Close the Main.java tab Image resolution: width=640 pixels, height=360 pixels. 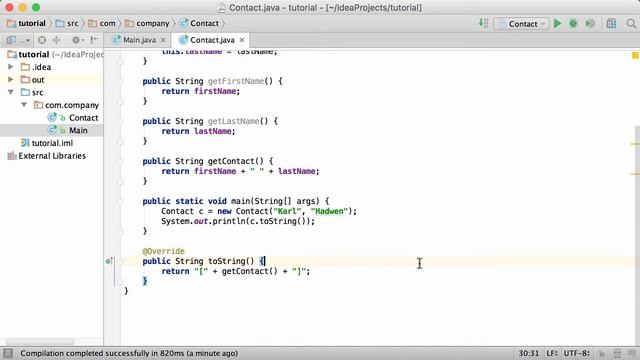point(163,40)
